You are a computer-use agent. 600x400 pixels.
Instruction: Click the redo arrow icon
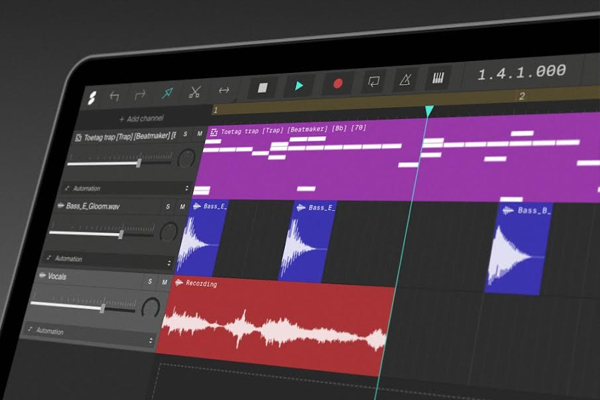(x=140, y=95)
